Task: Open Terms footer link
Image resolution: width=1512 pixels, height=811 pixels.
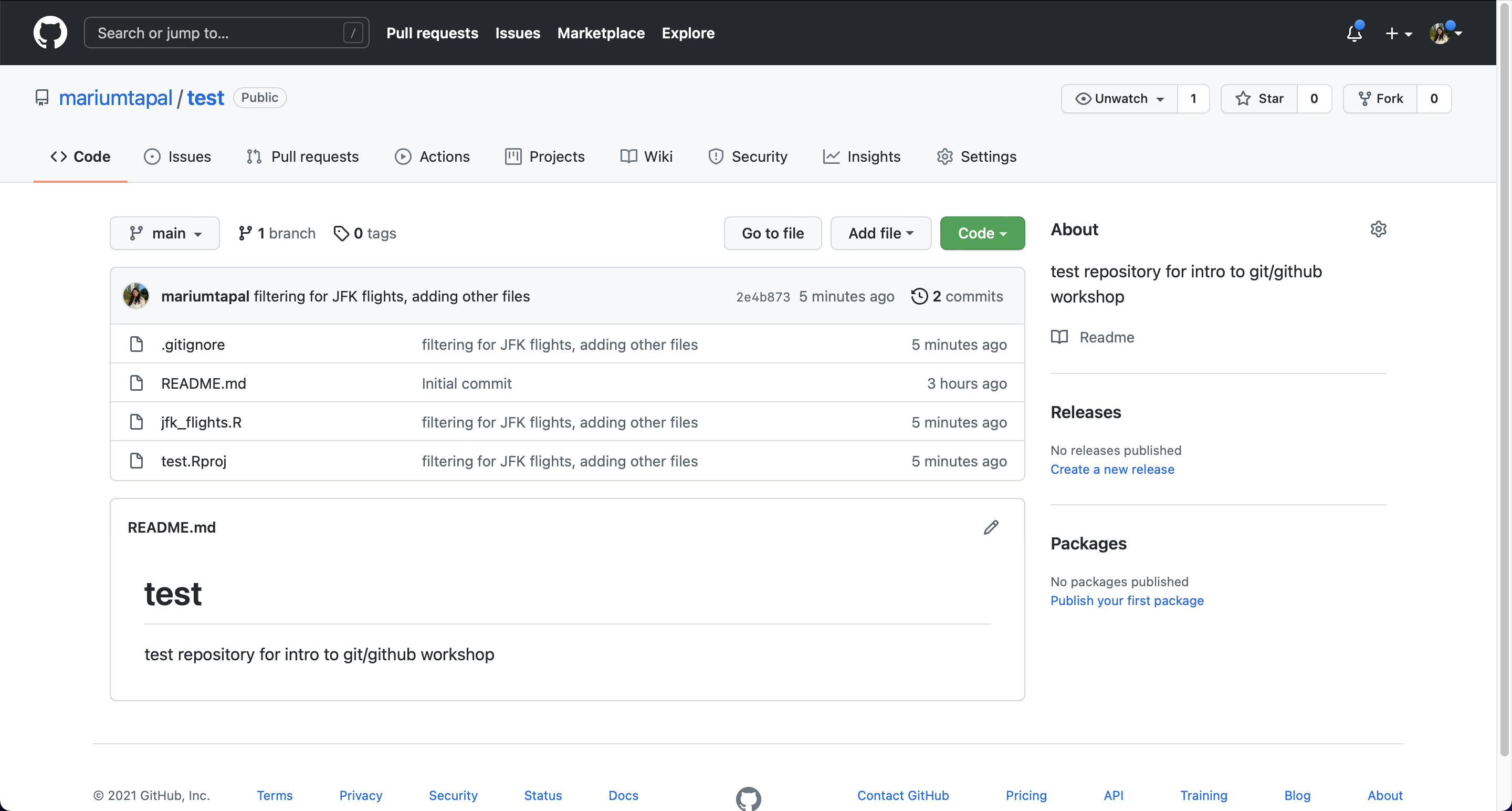Action: pos(275,795)
